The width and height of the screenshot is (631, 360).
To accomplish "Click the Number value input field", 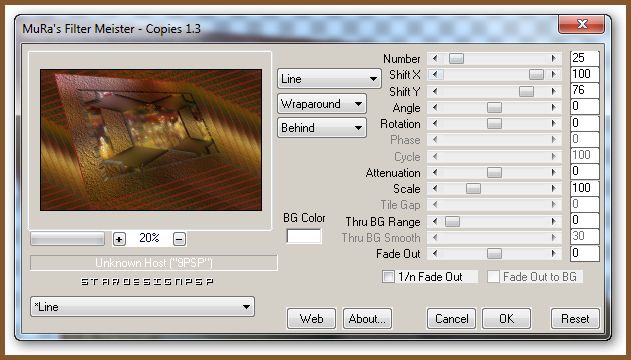I will click(x=585, y=58).
